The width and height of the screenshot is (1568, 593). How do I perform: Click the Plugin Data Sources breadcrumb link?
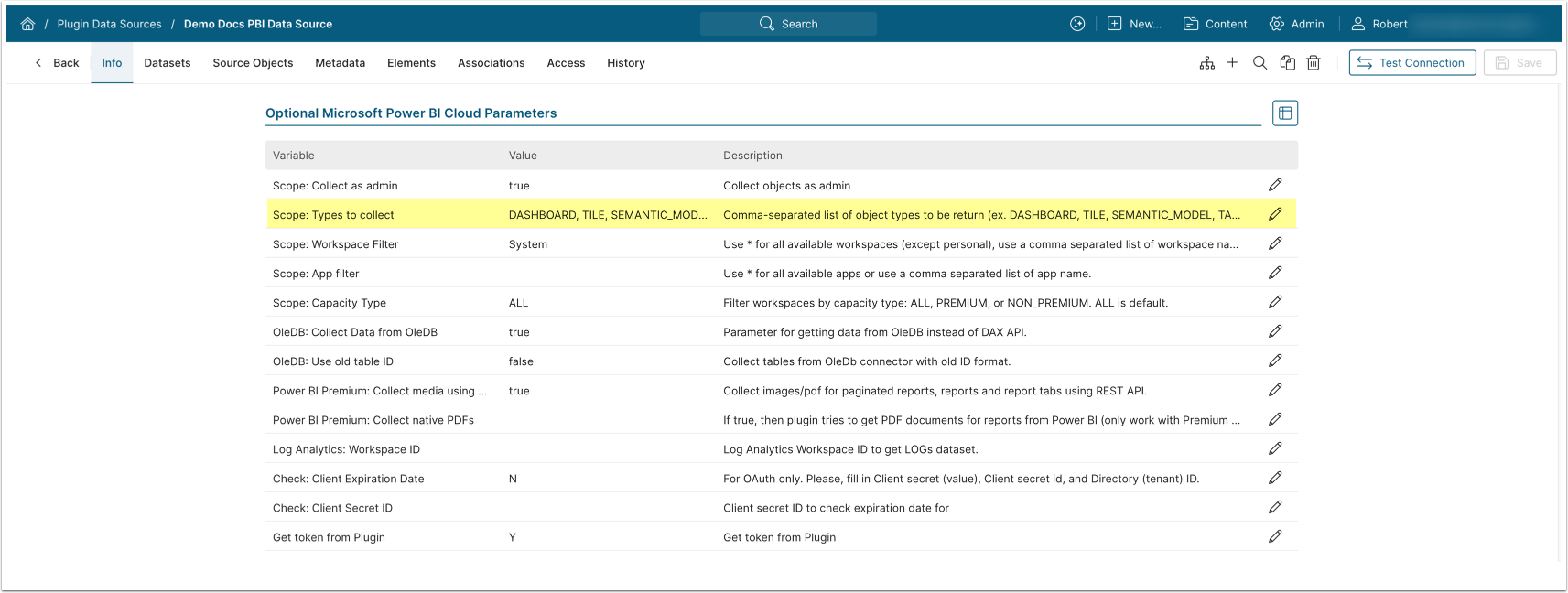tap(109, 24)
